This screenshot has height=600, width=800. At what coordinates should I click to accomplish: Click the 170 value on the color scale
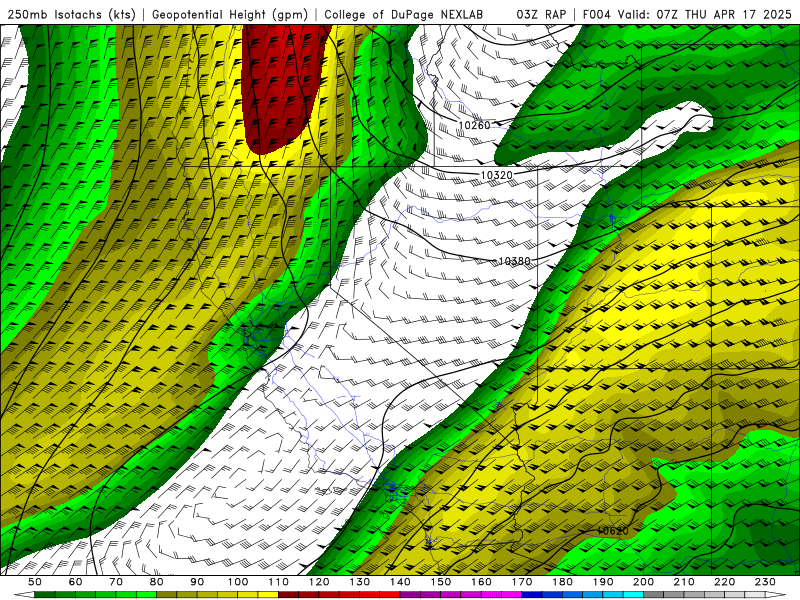tap(522, 582)
